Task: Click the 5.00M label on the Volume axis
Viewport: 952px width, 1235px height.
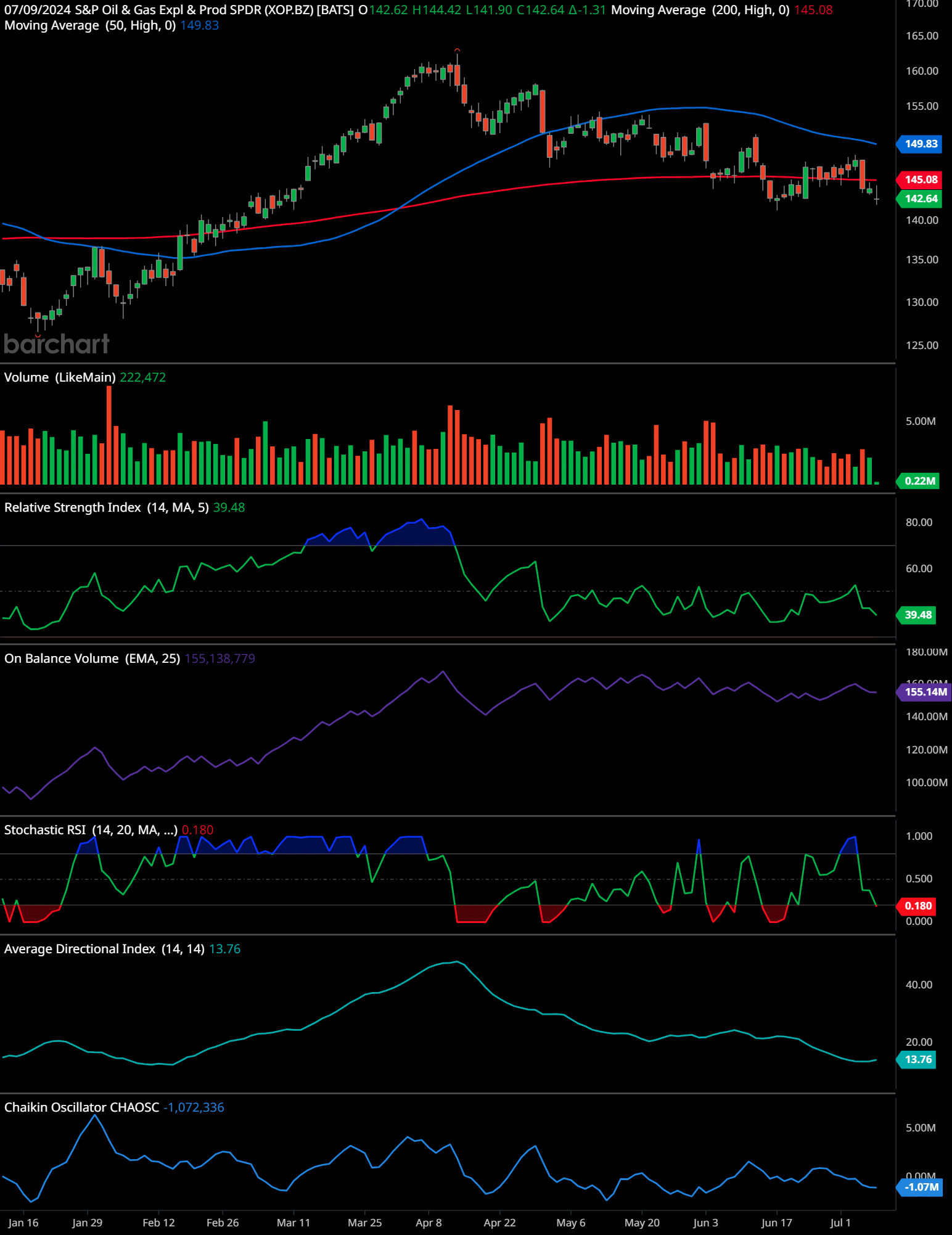Action: (921, 421)
